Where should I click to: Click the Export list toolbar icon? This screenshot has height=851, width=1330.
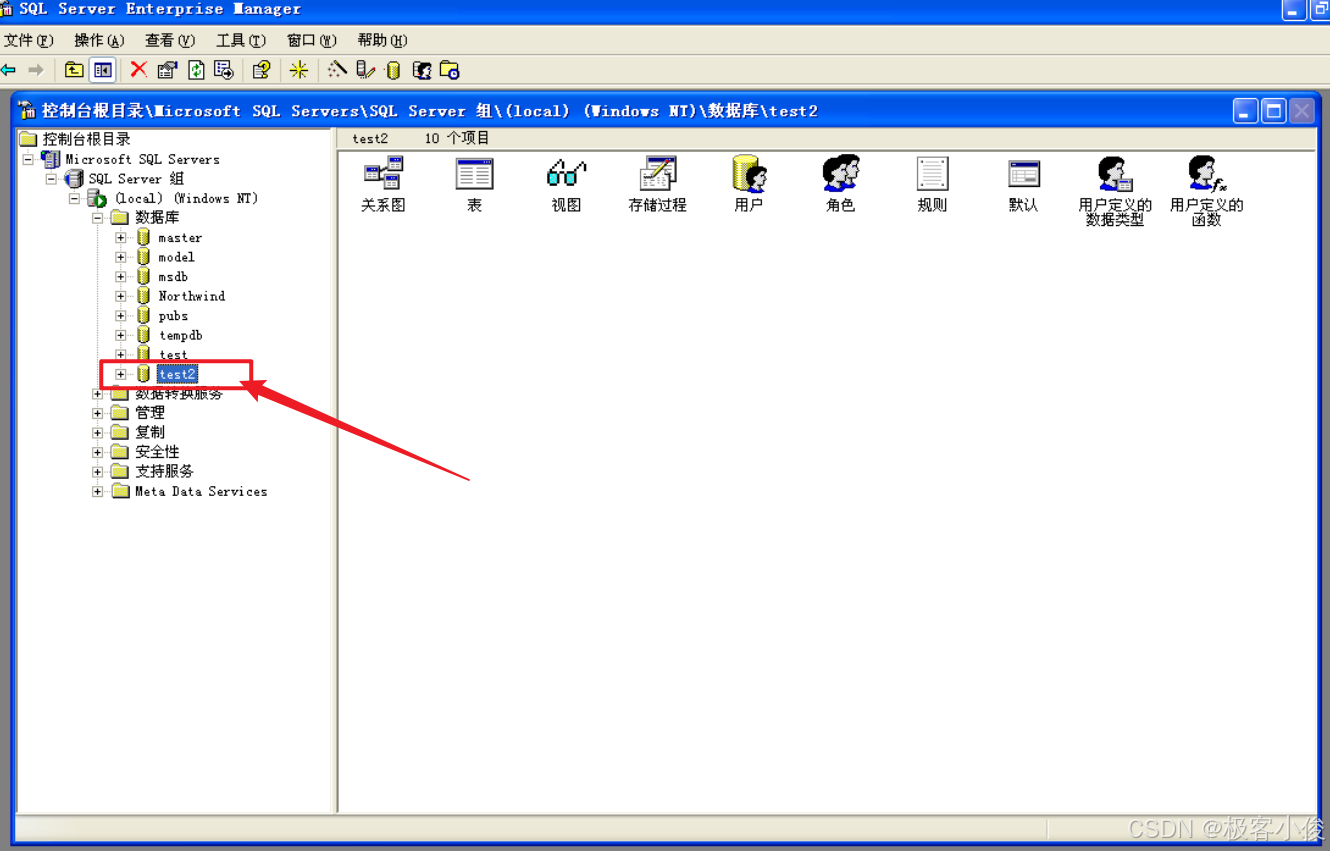(224, 70)
